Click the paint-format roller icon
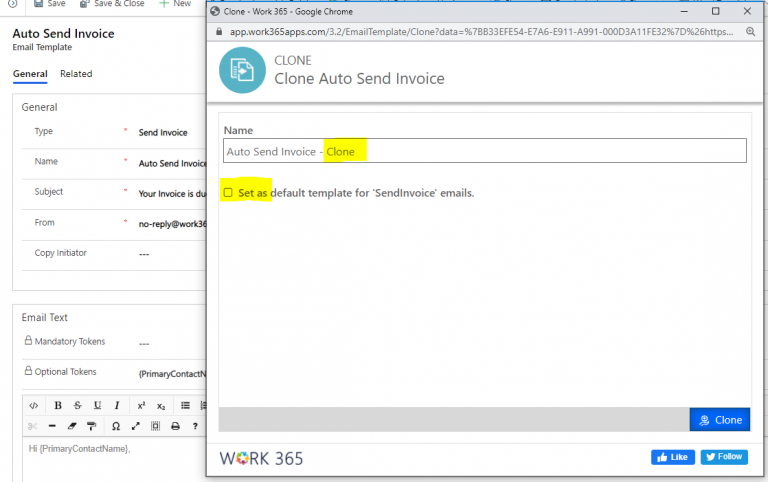The height and width of the screenshot is (482, 768). point(92,426)
